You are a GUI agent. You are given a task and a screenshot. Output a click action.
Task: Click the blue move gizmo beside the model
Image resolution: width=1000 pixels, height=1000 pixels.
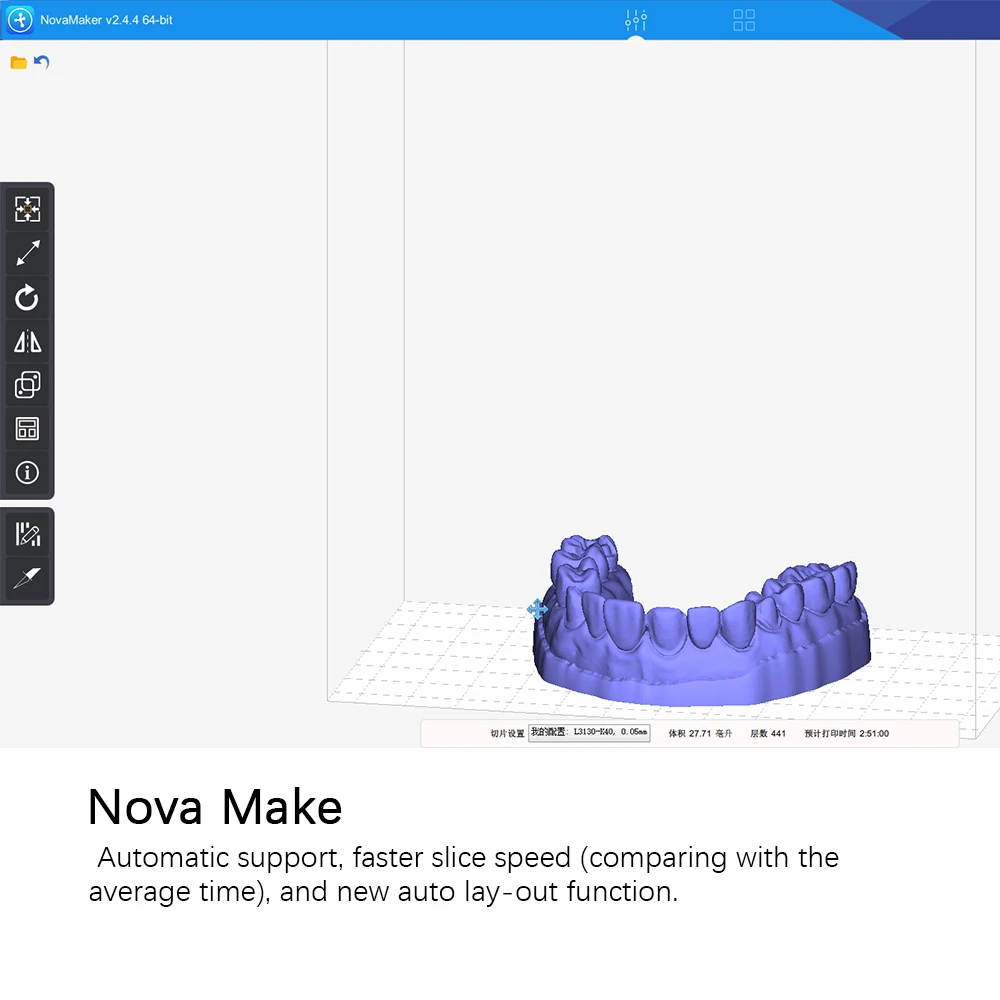click(x=537, y=609)
